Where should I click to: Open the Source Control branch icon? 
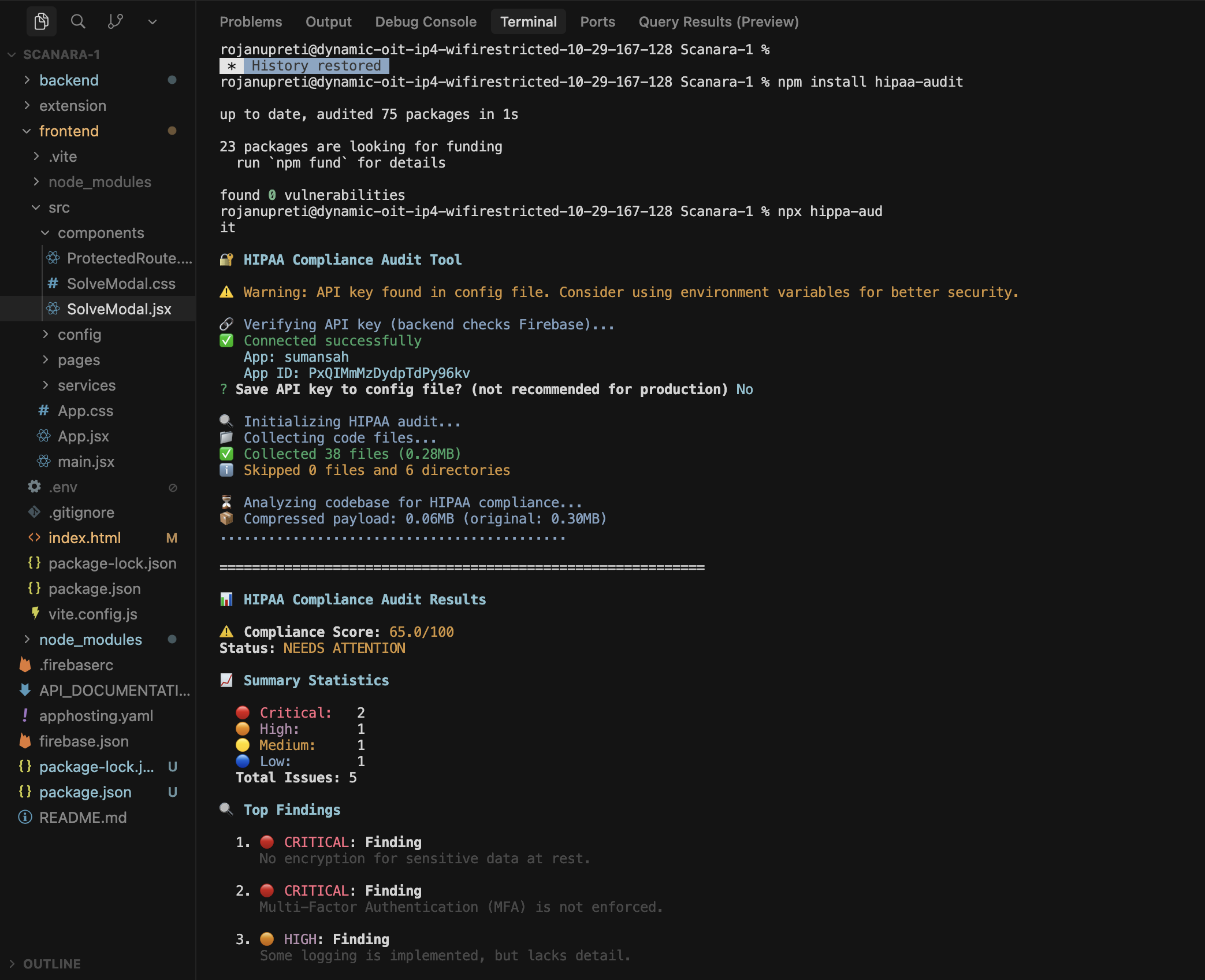(x=116, y=21)
